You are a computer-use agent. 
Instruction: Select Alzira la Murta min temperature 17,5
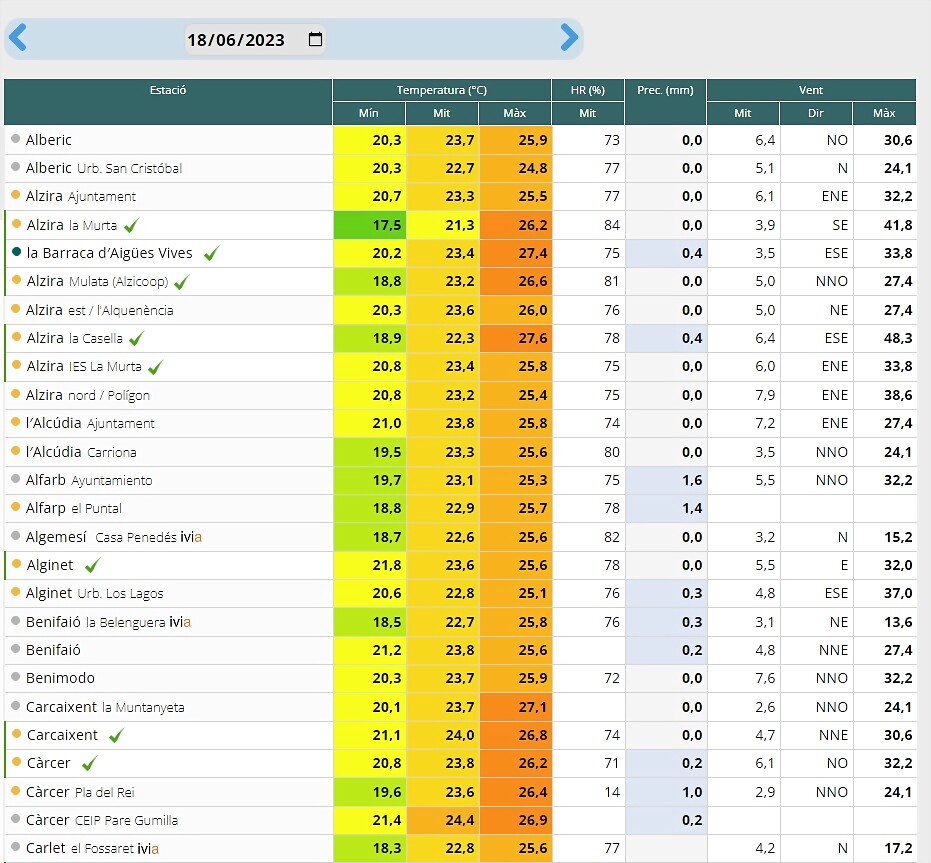[x=370, y=225]
